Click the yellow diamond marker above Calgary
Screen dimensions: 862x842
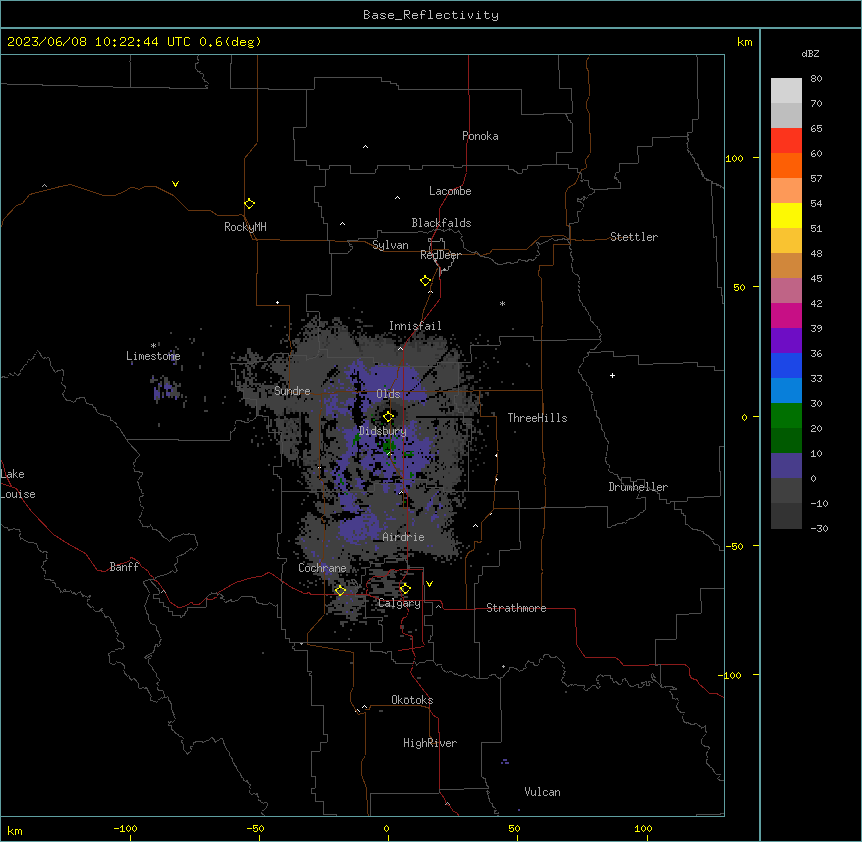pos(405,589)
